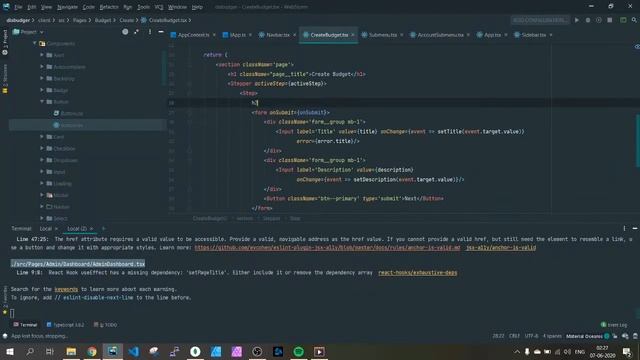This screenshot has width=640, height=360.
Task: Open the TODO tool window button
Action: [x=105, y=325]
